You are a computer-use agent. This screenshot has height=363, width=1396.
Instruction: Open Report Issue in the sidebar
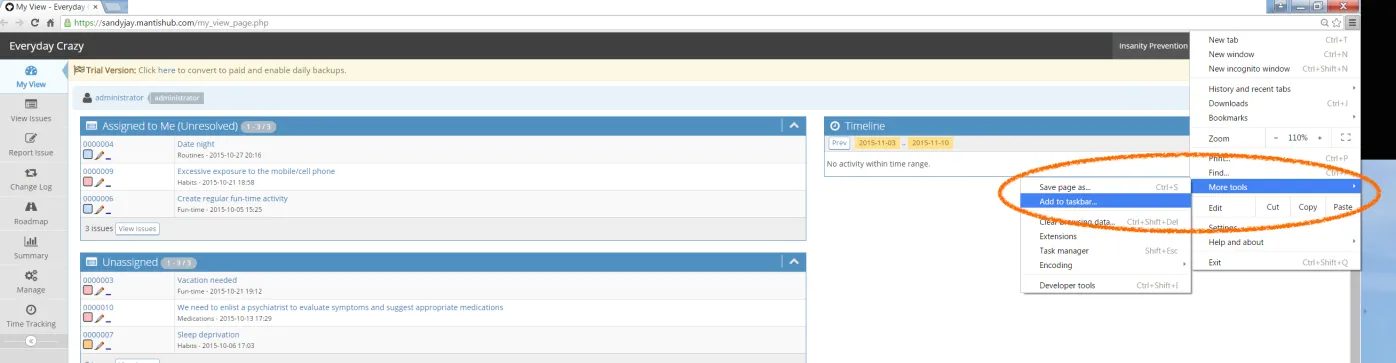tap(31, 145)
